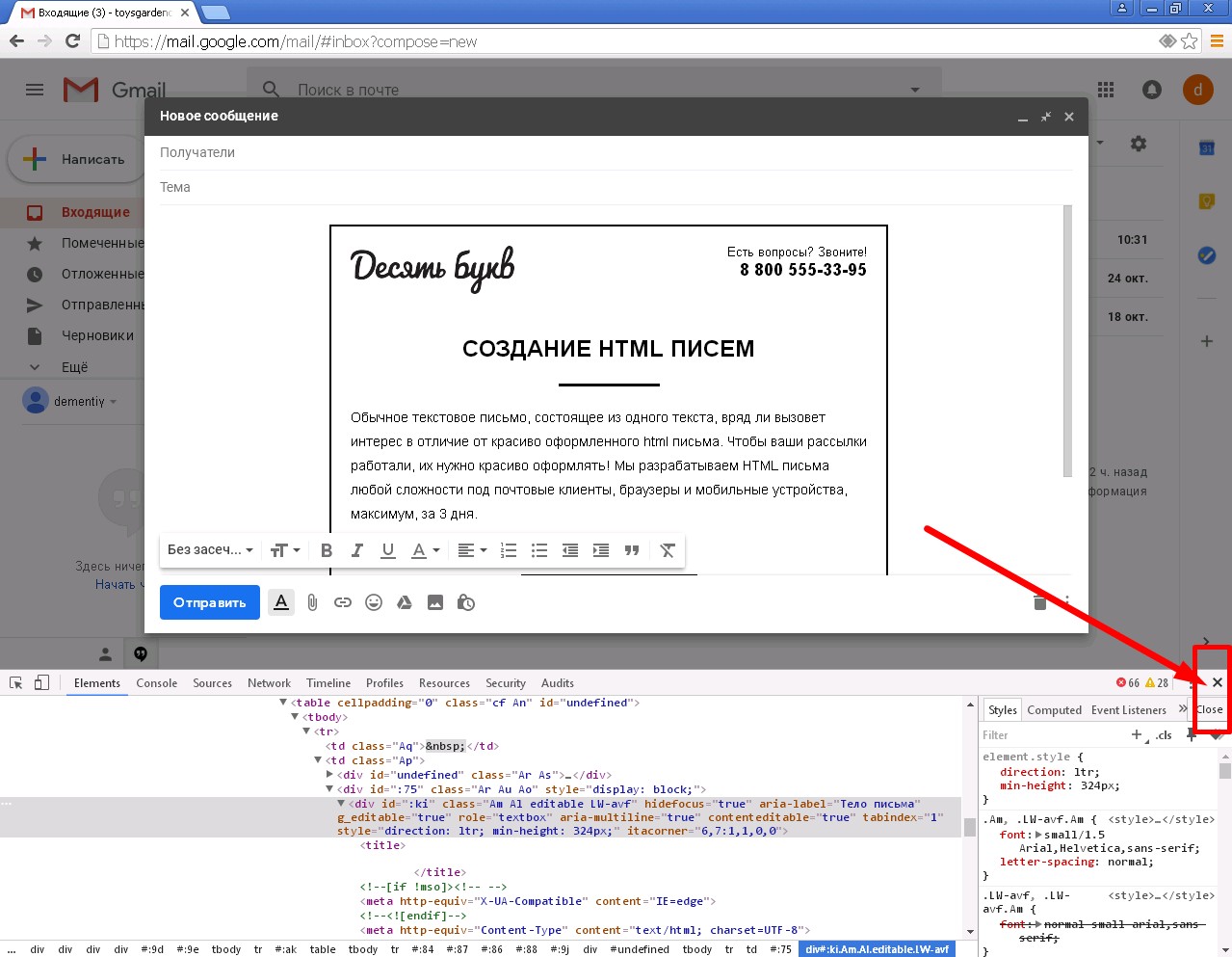Pop out compose window to full screen
This screenshot has width=1232, height=957.
tap(1046, 117)
